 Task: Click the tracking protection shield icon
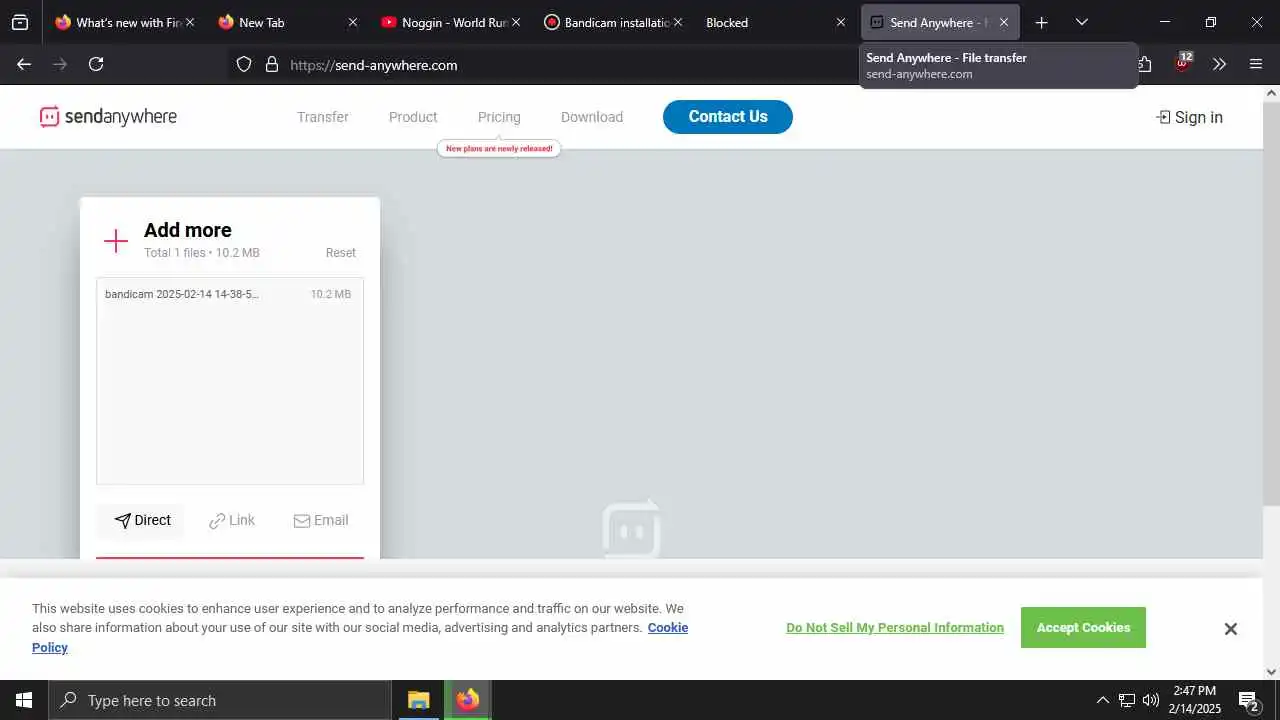pyautogui.click(x=244, y=64)
